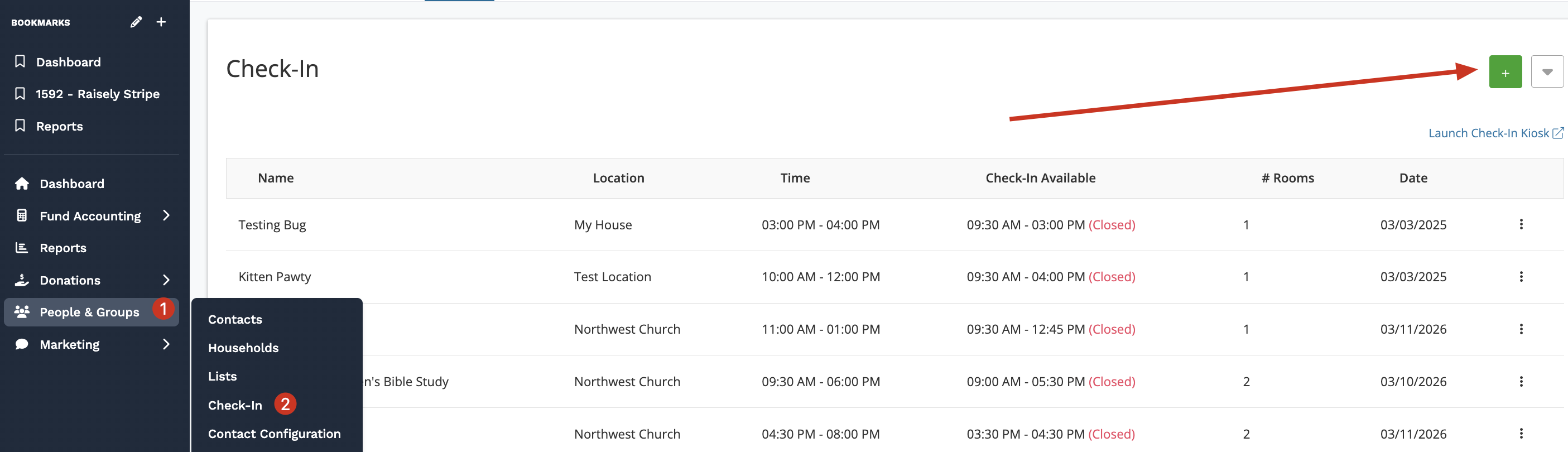Open kebab menu for 03/10/2026 row

pos(1521,382)
